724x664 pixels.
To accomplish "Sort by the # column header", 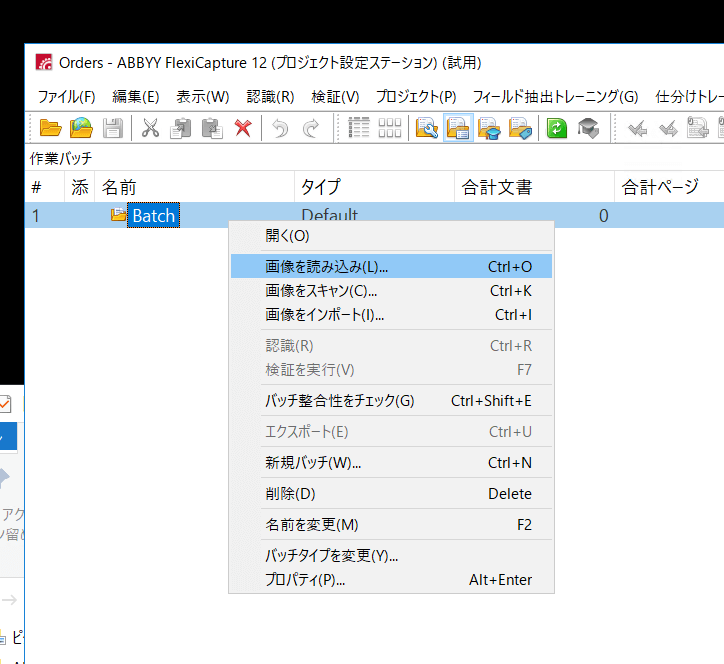I will tap(45, 187).
